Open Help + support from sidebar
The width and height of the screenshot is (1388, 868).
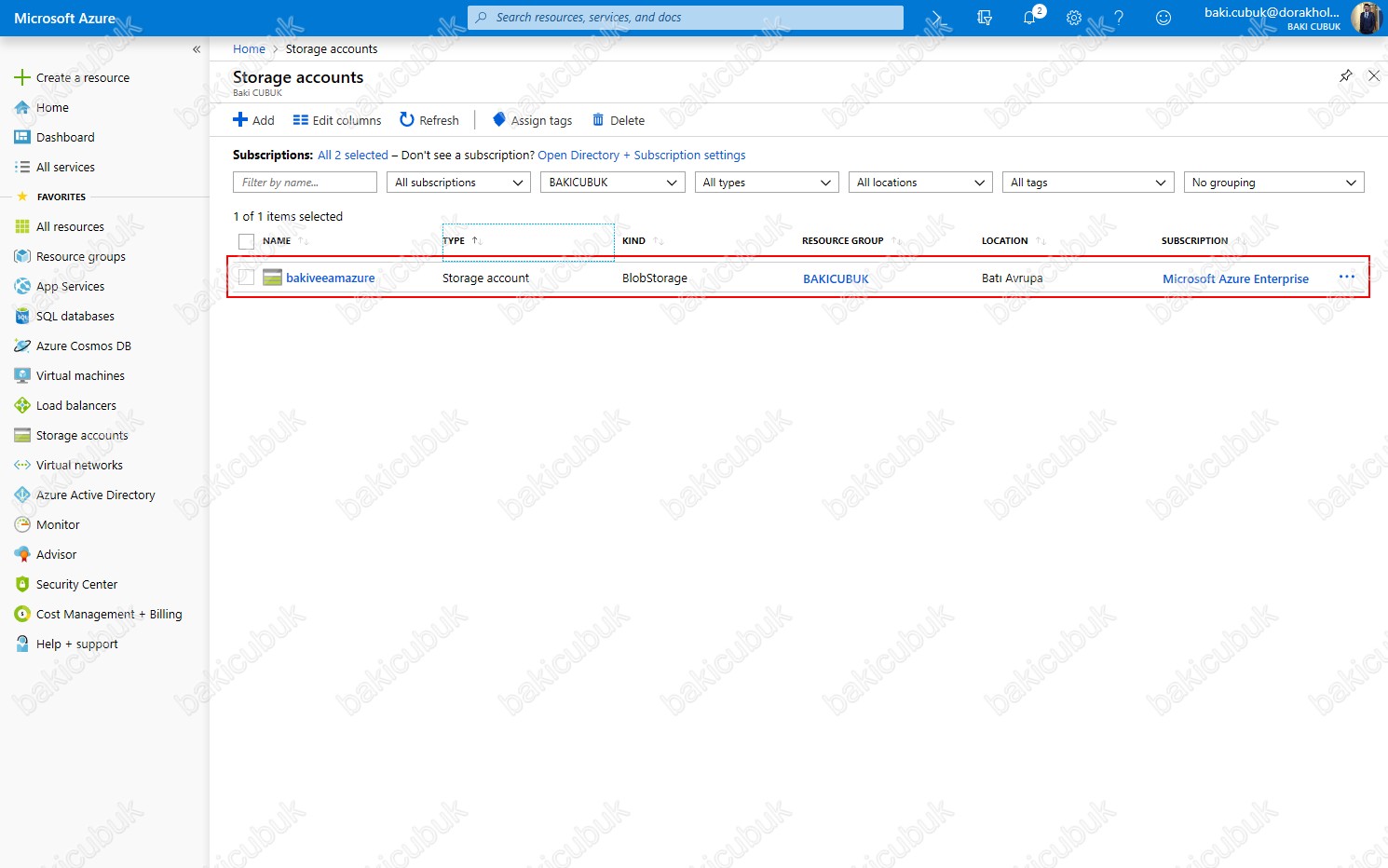pos(104,644)
